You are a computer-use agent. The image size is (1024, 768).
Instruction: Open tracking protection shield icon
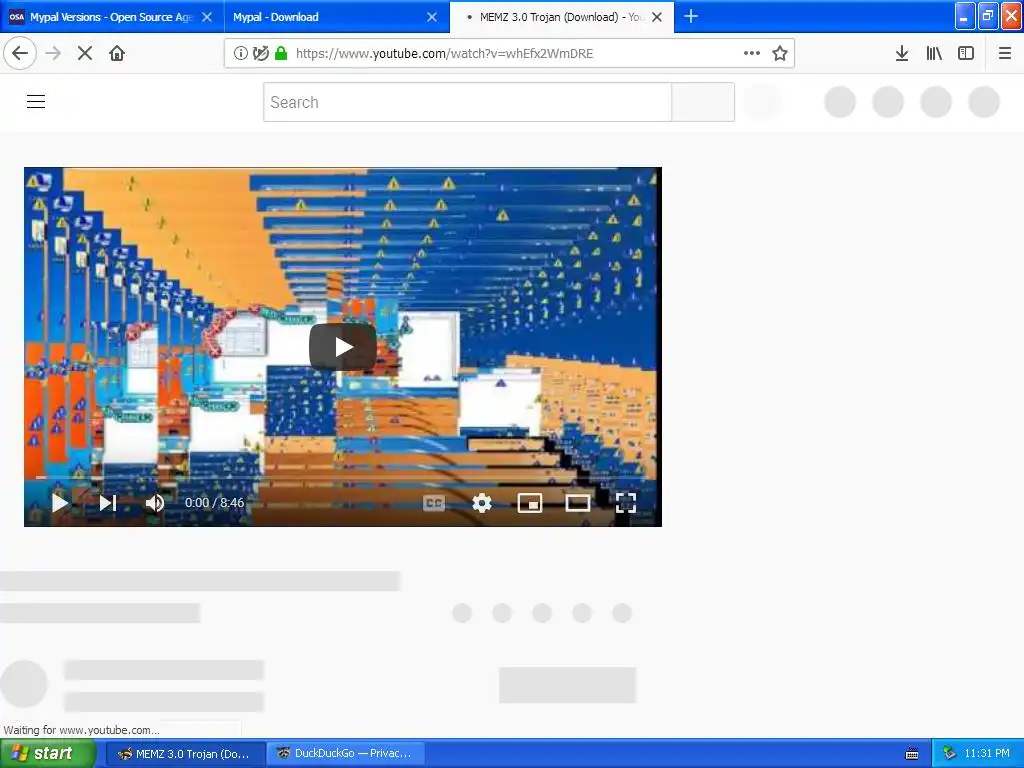261,53
